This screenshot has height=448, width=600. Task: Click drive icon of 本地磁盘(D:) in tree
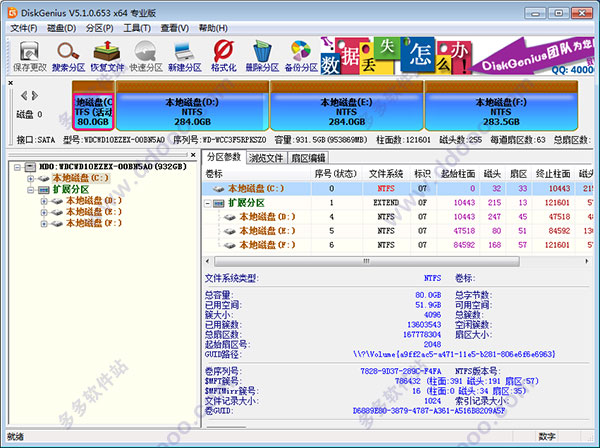click(57, 201)
